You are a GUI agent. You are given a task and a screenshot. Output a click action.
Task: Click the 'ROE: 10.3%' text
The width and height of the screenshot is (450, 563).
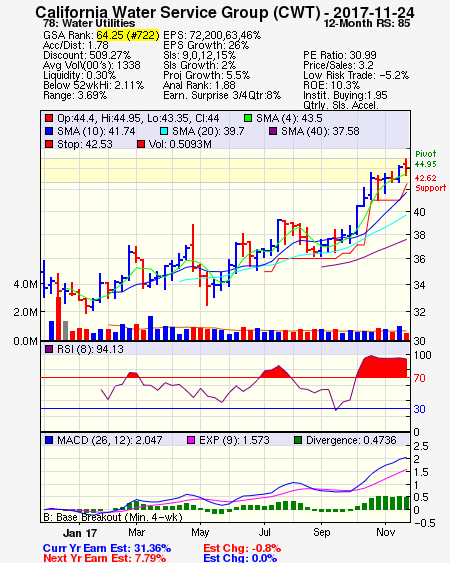331,85
